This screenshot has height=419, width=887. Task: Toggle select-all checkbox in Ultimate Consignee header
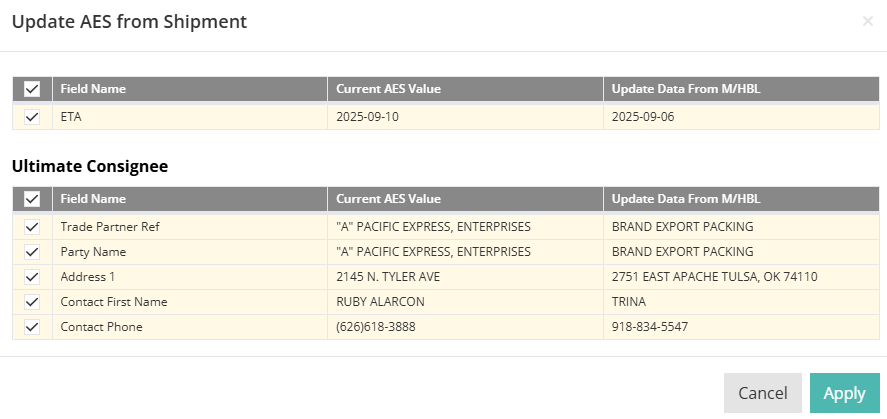pos(32,199)
